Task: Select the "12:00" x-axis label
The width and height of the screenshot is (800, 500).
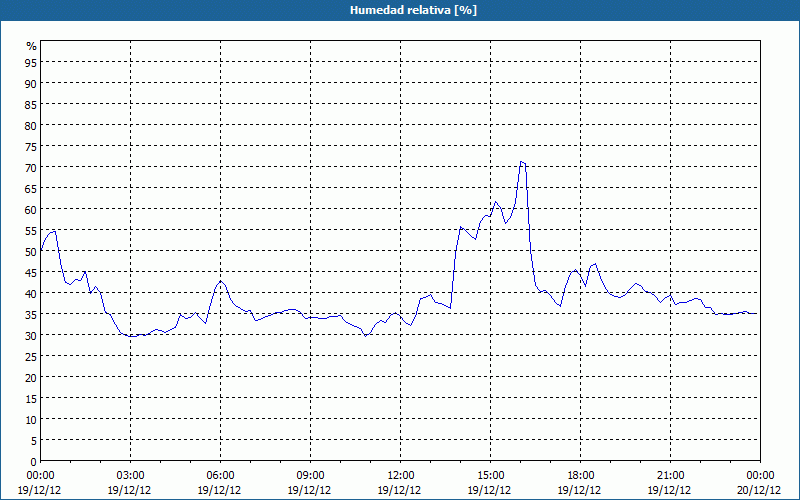Action: click(x=401, y=476)
